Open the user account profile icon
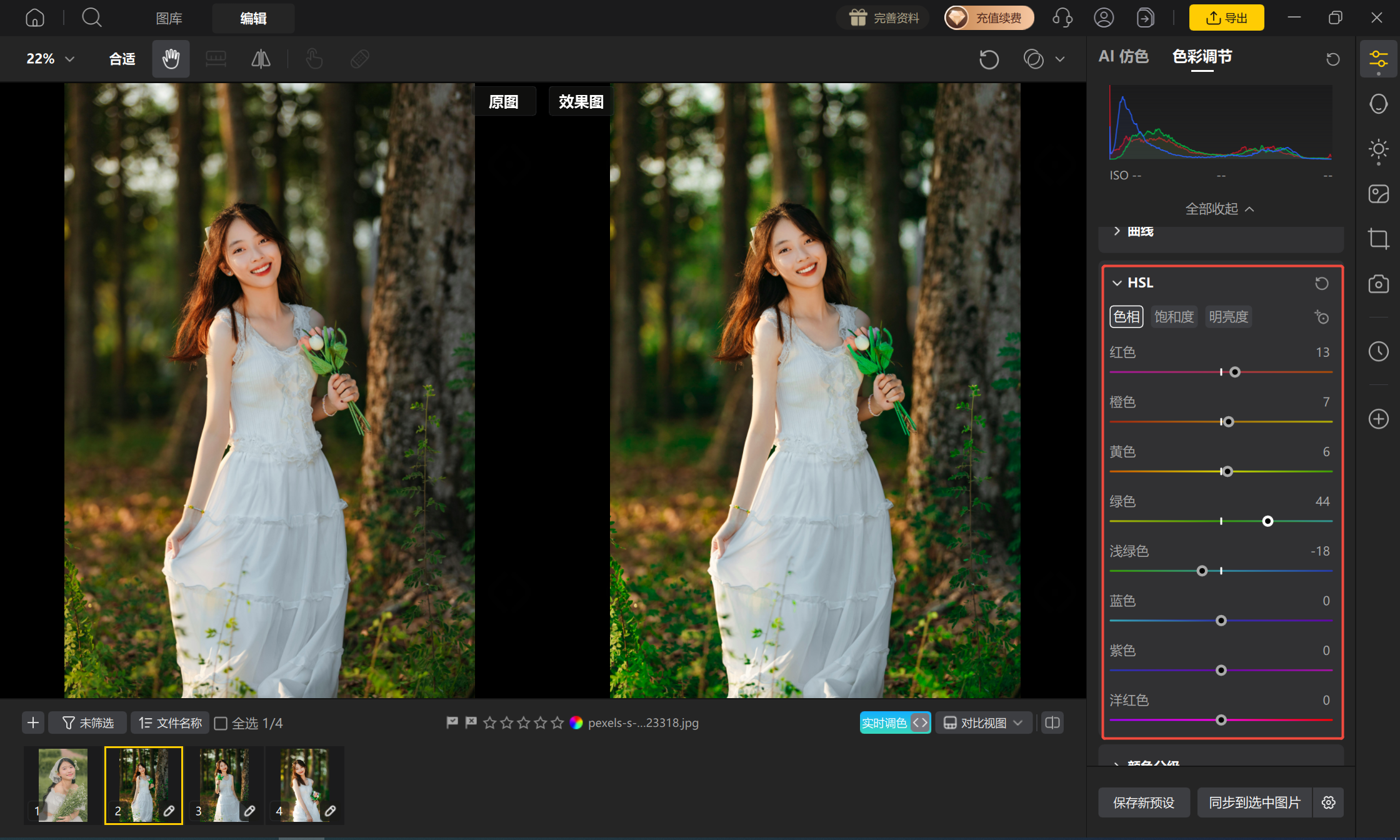The height and width of the screenshot is (840, 1400). click(1104, 17)
